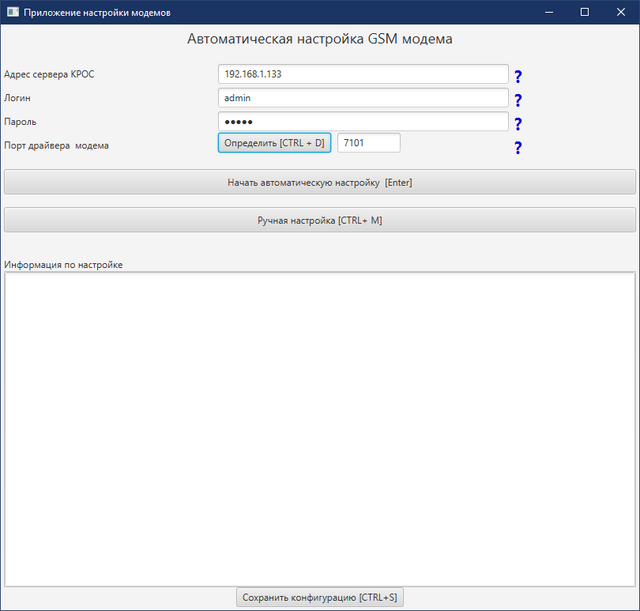The image size is (640, 611).
Task: Focus the Адрес сервера КРОС input field
Action: pos(363,75)
